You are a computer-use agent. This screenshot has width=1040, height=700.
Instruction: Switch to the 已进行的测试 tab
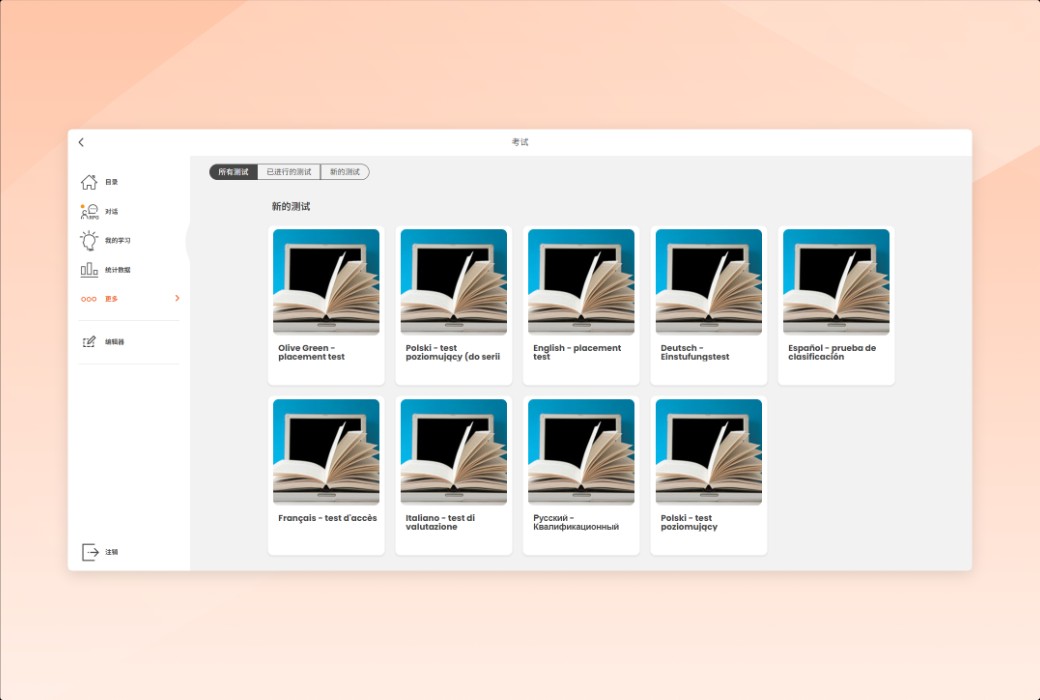(288, 172)
